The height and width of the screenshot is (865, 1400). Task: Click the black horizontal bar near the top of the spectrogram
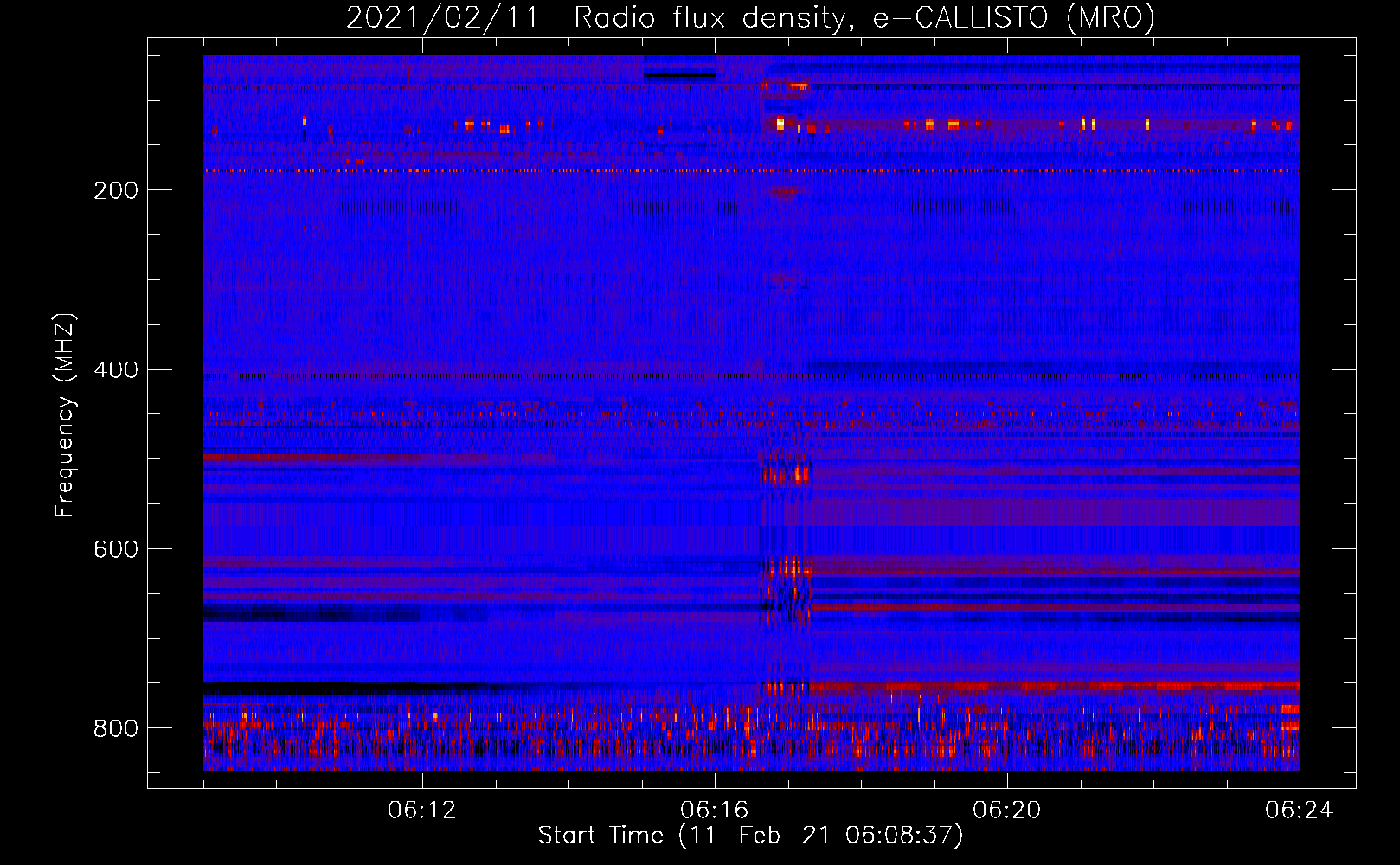point(680,75)
